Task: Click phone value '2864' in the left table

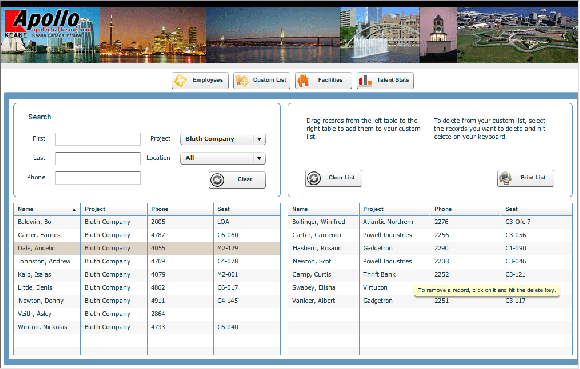Action: point(158,314)
